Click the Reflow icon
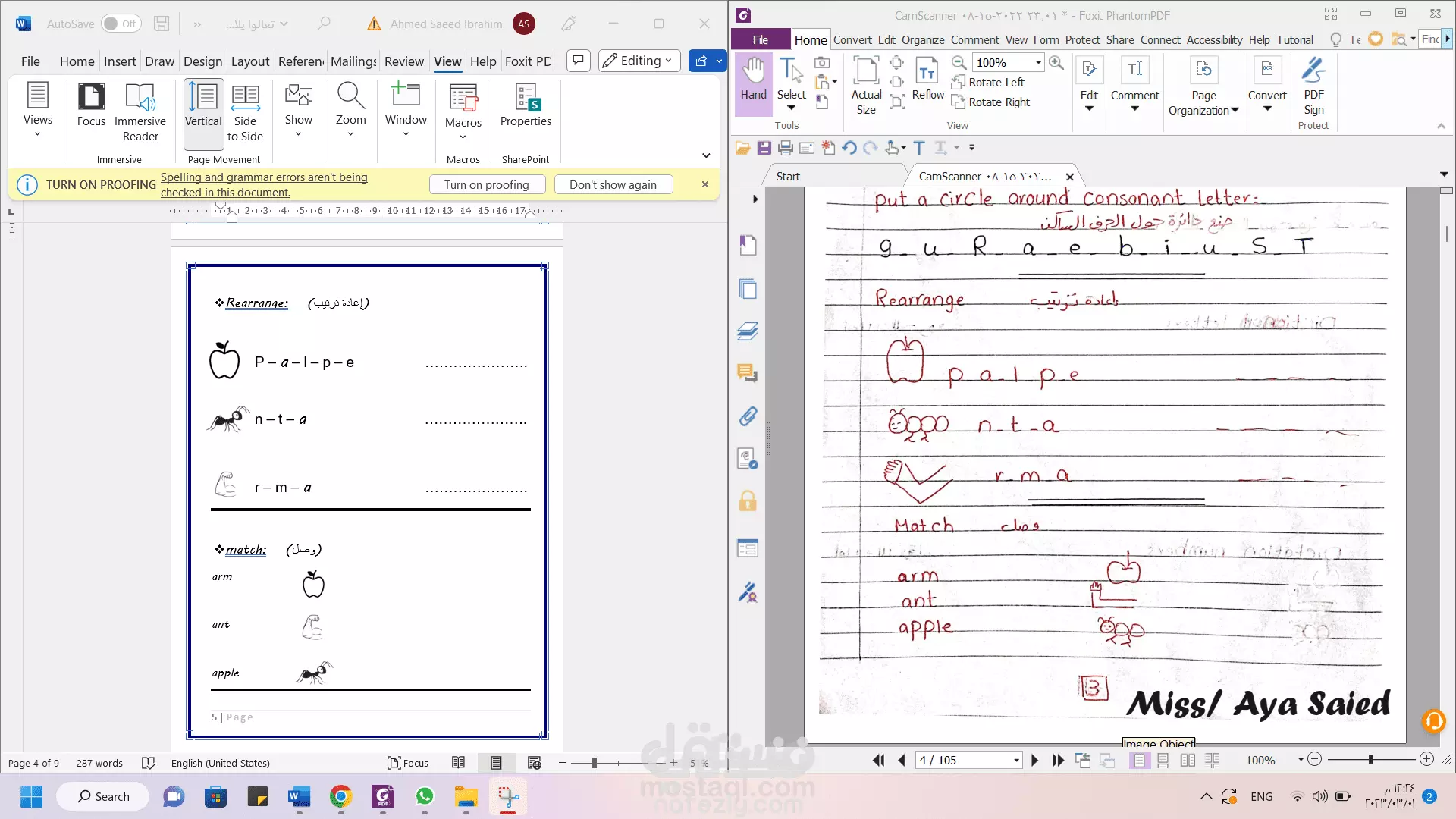This screenshot has height=819, width=1456. pos(927,79)
